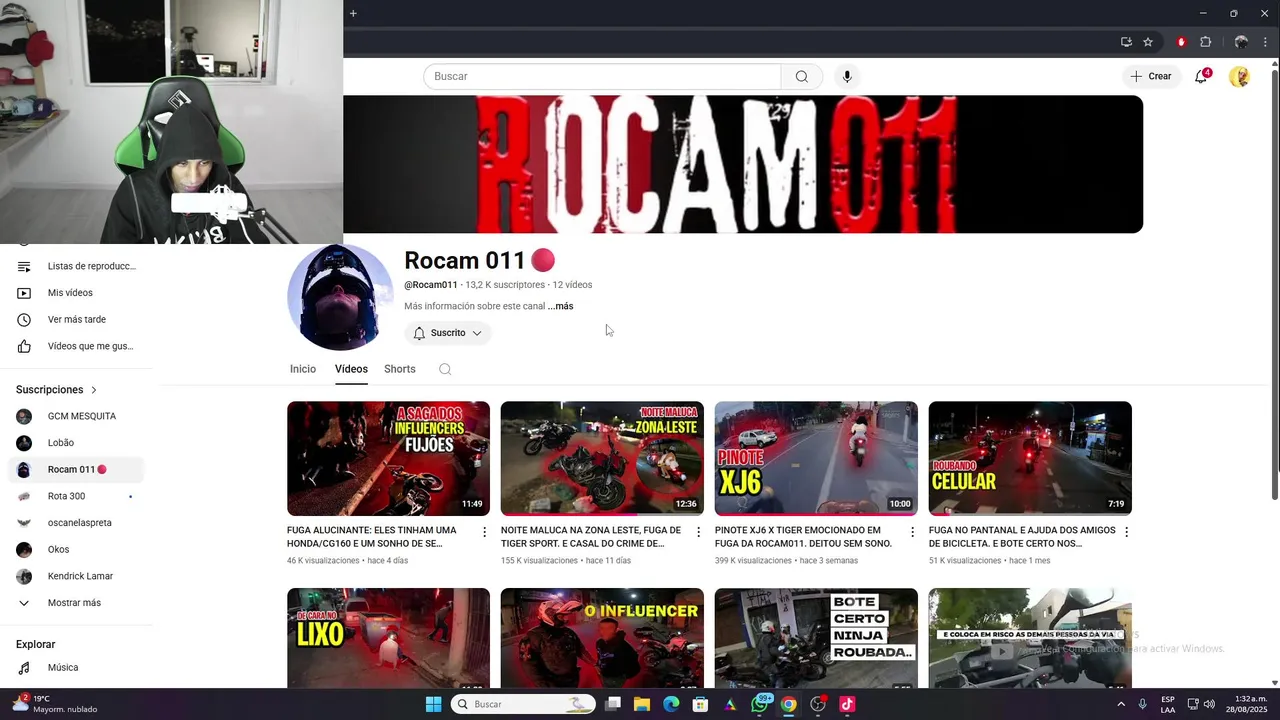Screen dimensions: 1280x720
Task: Select the Videos channel tab
Action: tap(351, 369)
